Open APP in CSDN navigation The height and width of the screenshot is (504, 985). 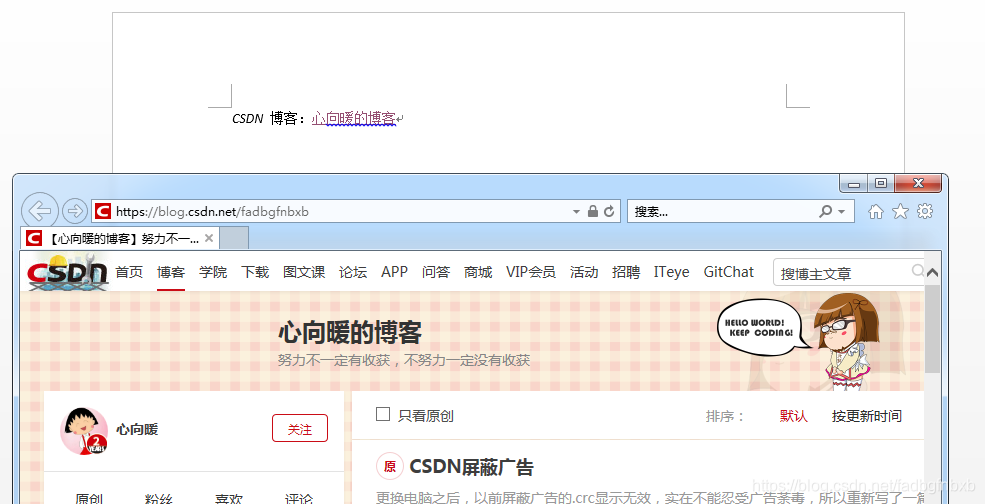395,272
